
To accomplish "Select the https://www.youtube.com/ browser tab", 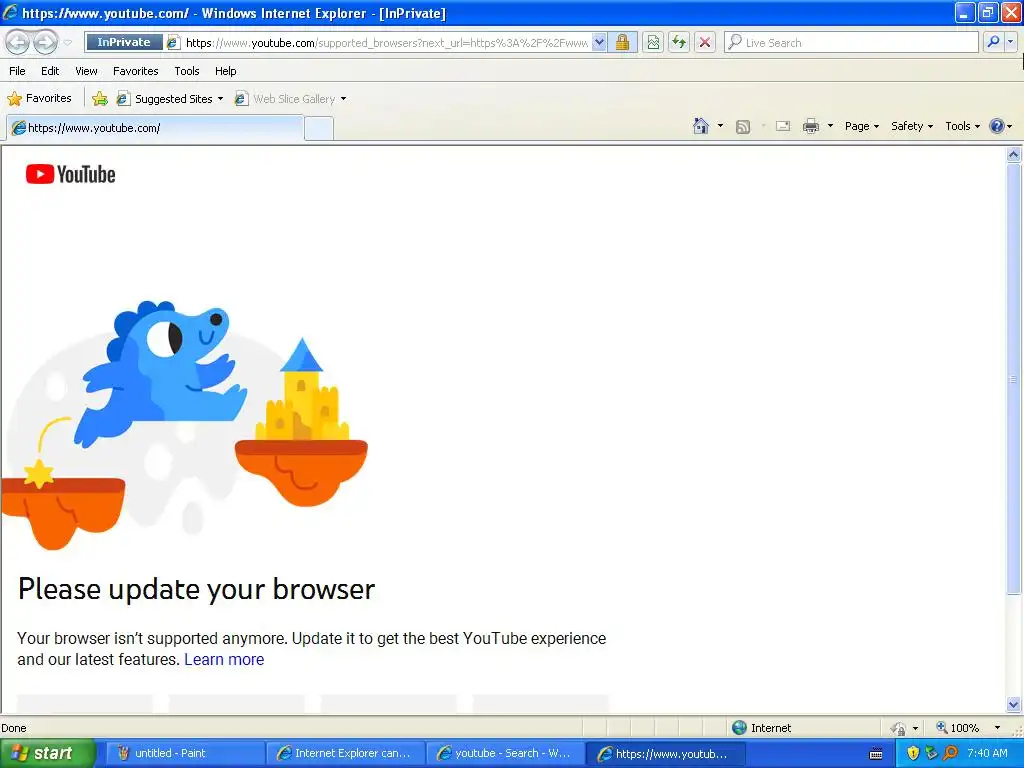I will coord(155,128).
